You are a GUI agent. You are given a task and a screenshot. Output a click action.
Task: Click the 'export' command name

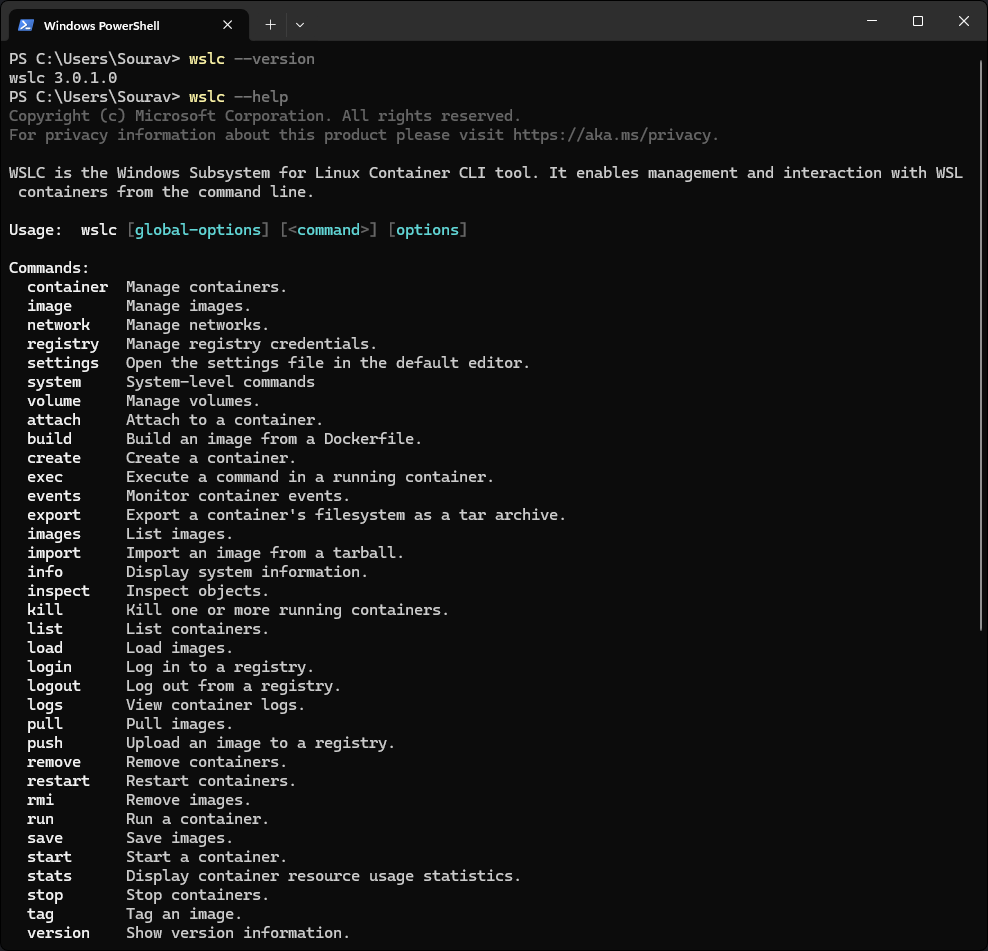tap(54, 516)
